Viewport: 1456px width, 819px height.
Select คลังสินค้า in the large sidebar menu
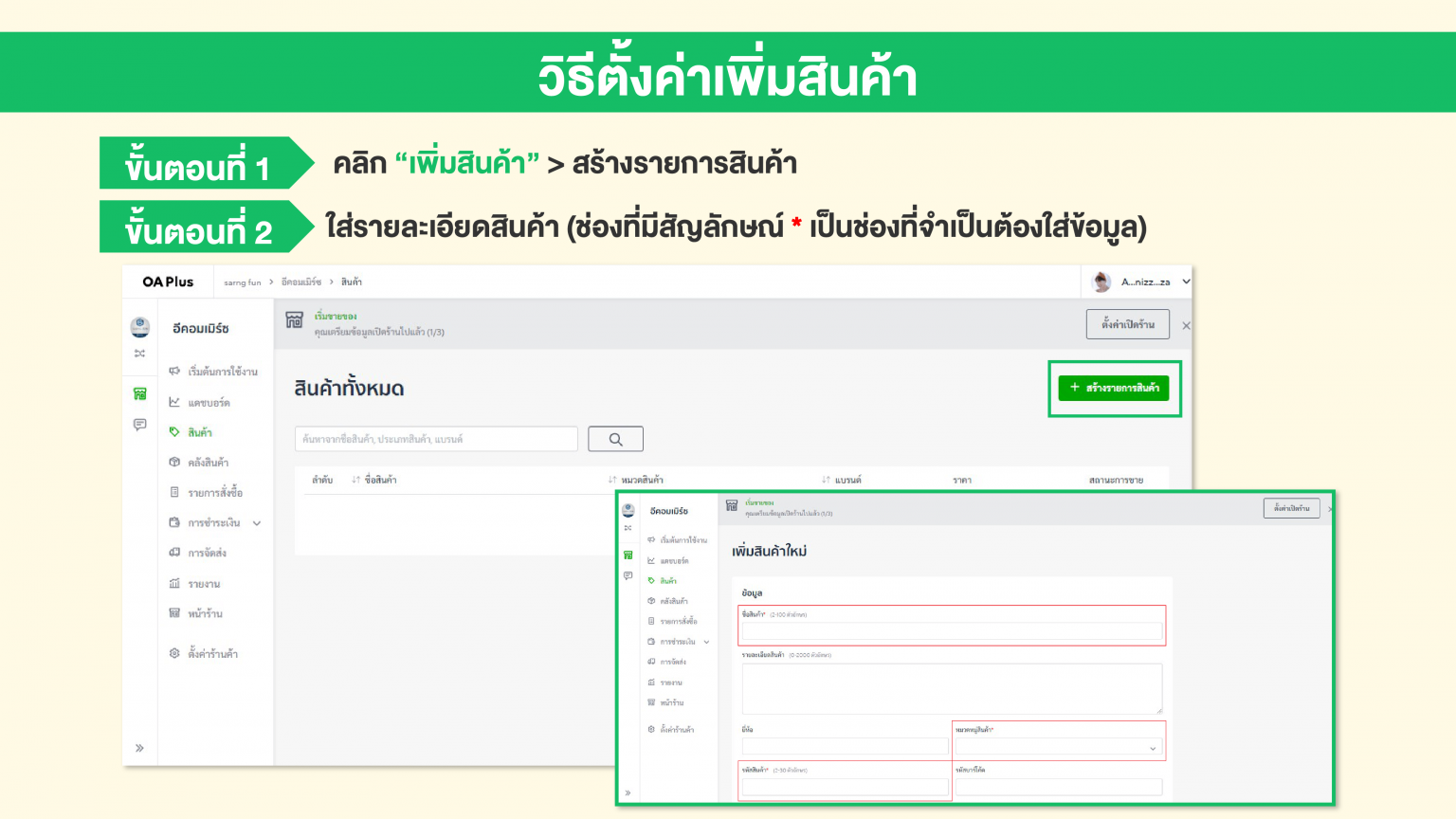point(208,463)
